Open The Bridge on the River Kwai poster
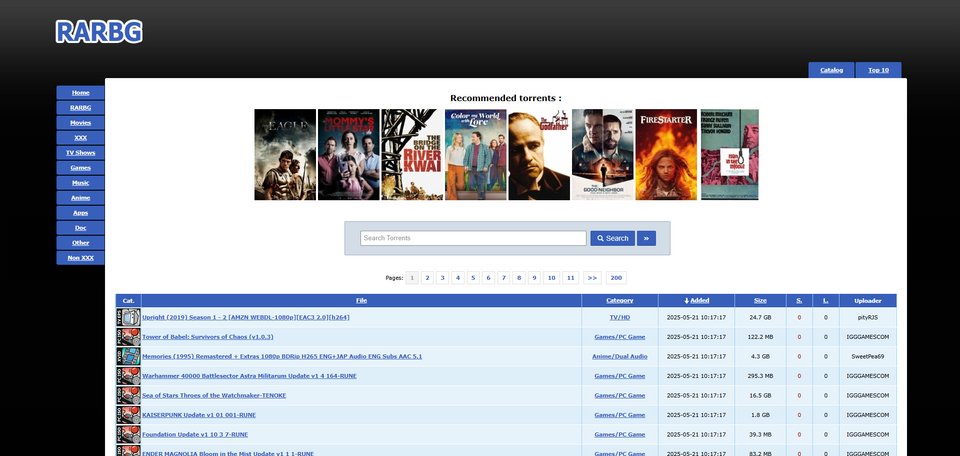This screenshot has height=456, width=960. (412, 154)
